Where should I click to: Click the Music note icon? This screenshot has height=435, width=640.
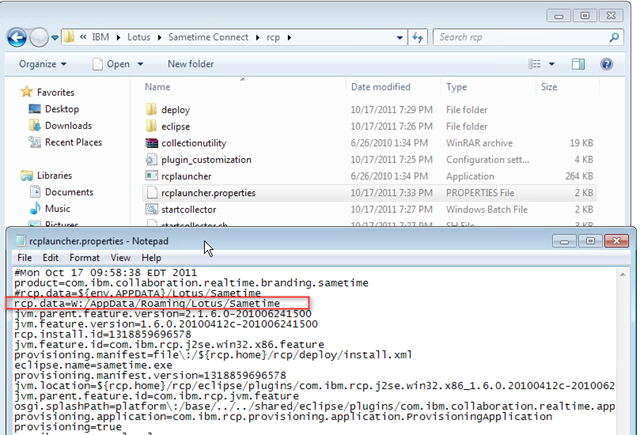(x=35, y=208)
